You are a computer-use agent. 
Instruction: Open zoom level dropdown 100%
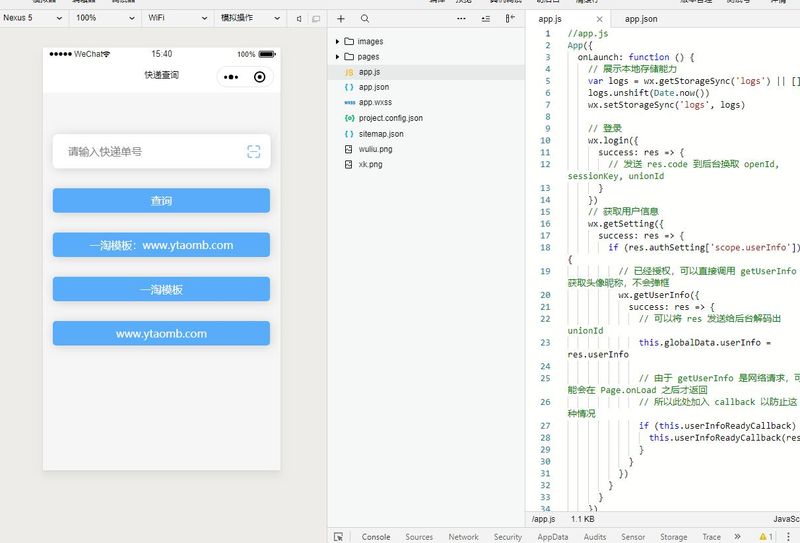click(106, 18)
